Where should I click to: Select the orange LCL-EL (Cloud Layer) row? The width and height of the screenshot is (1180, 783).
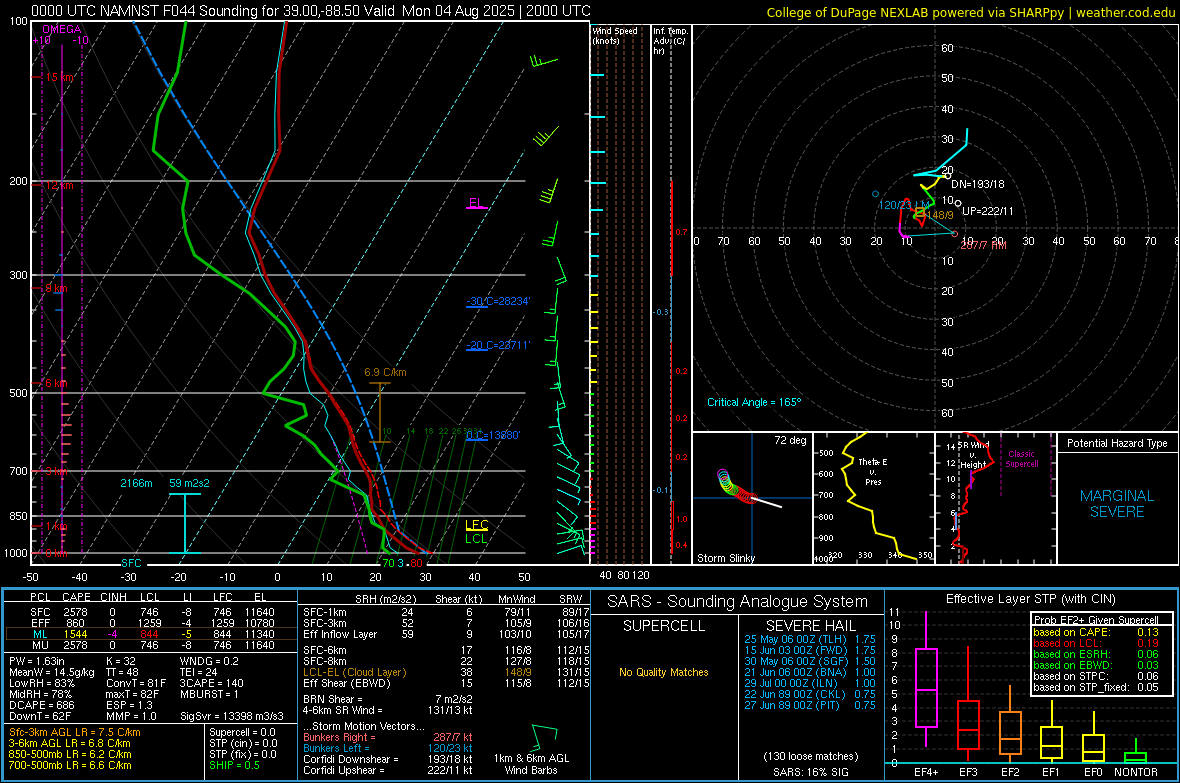point(446,672)
